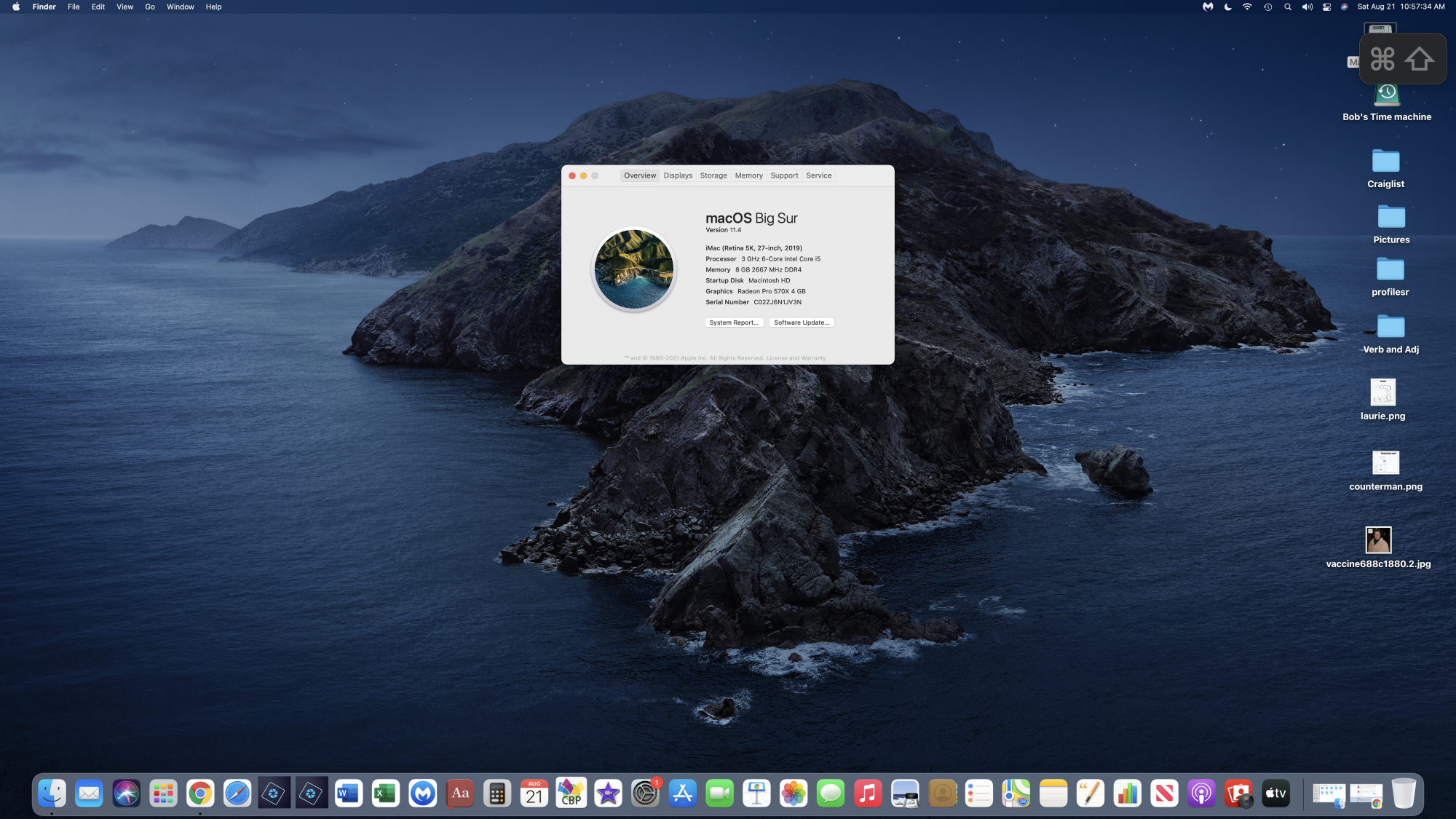The height and width of the screenshot is (819, 1456).
Task: Open the Trash in the Dock
Action: click(x=1404, y=794)
